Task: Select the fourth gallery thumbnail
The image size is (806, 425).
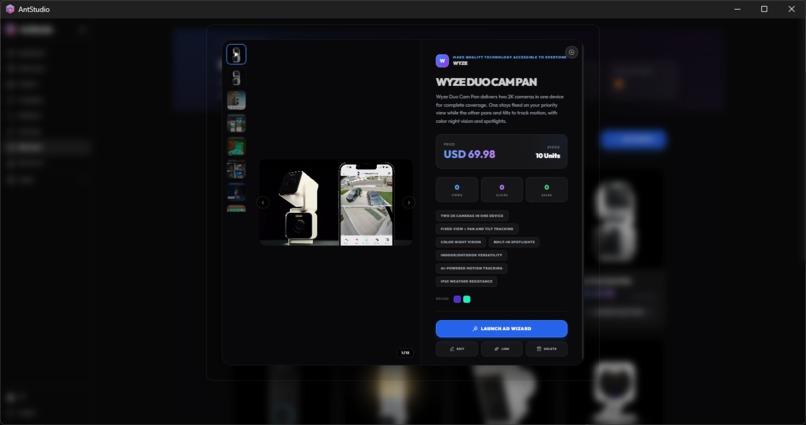Action: [x=236, y=123]
